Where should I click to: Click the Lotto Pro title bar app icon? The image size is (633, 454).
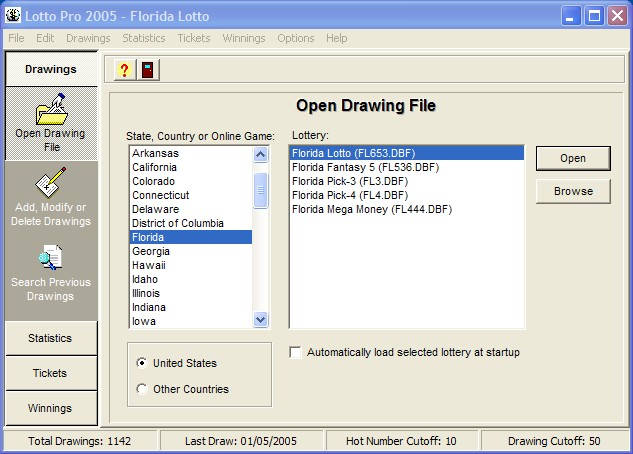point(13,16)
